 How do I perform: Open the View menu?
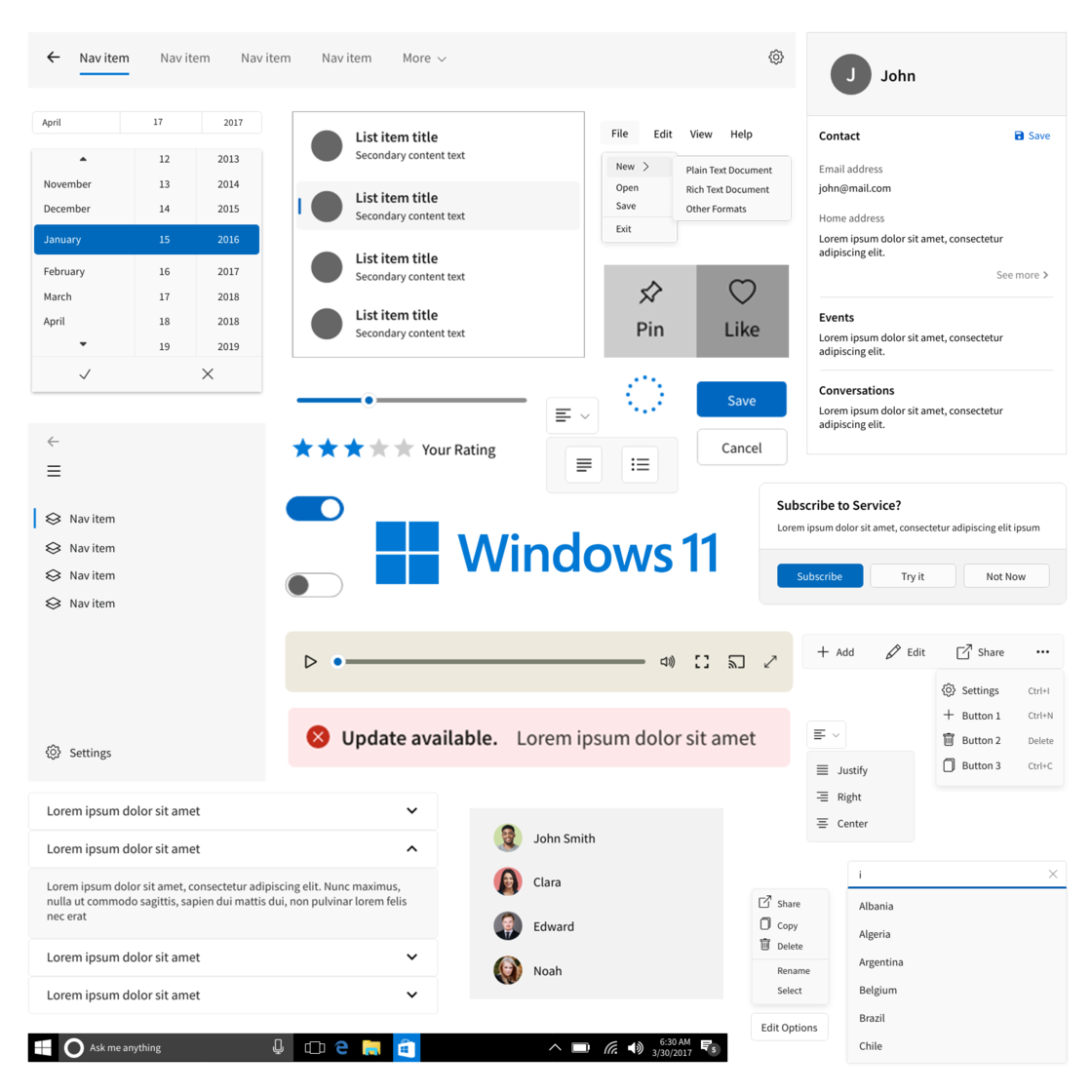[x=701, y=134]
